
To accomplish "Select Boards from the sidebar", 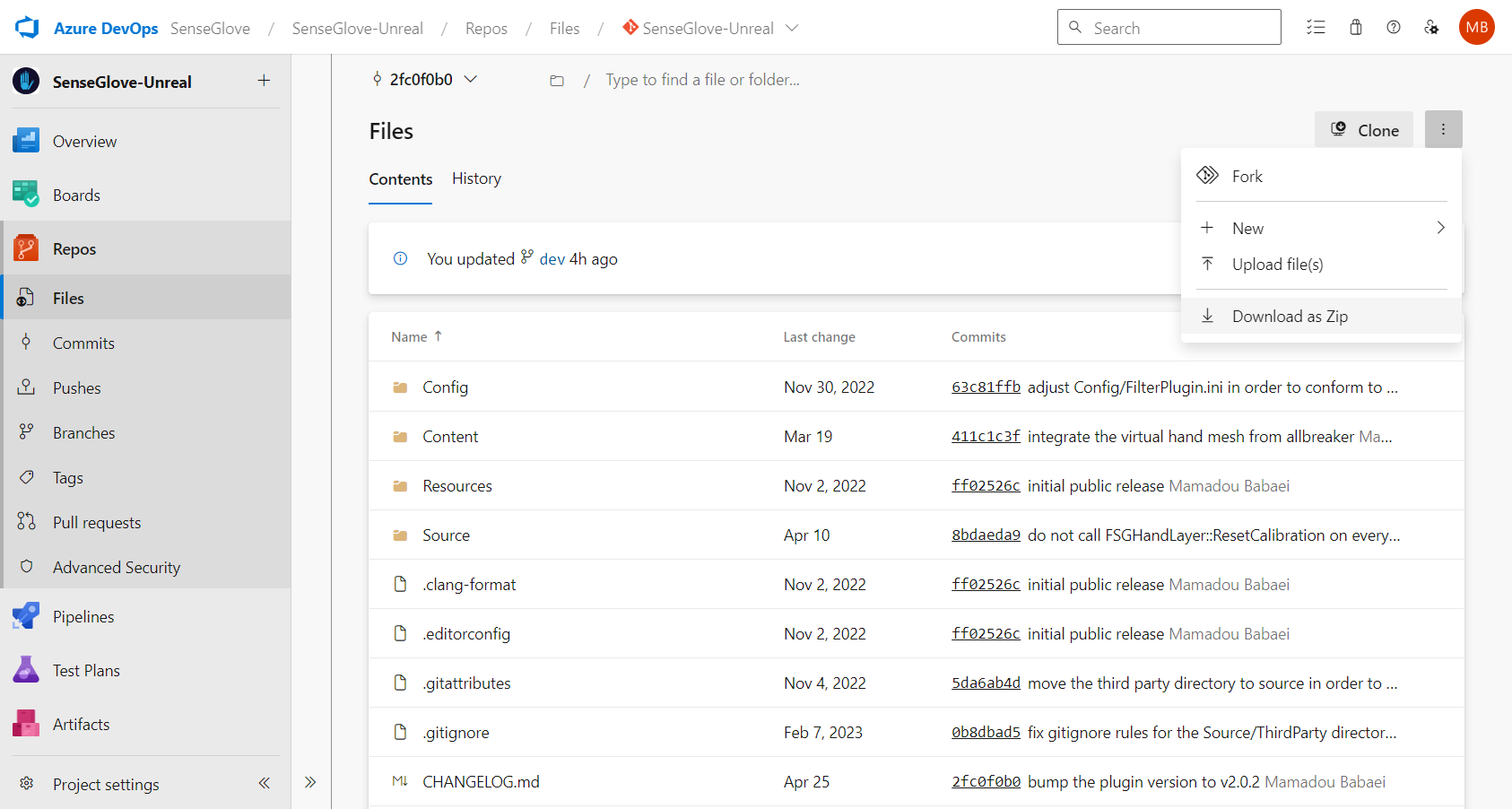I will tap(76, 195).
